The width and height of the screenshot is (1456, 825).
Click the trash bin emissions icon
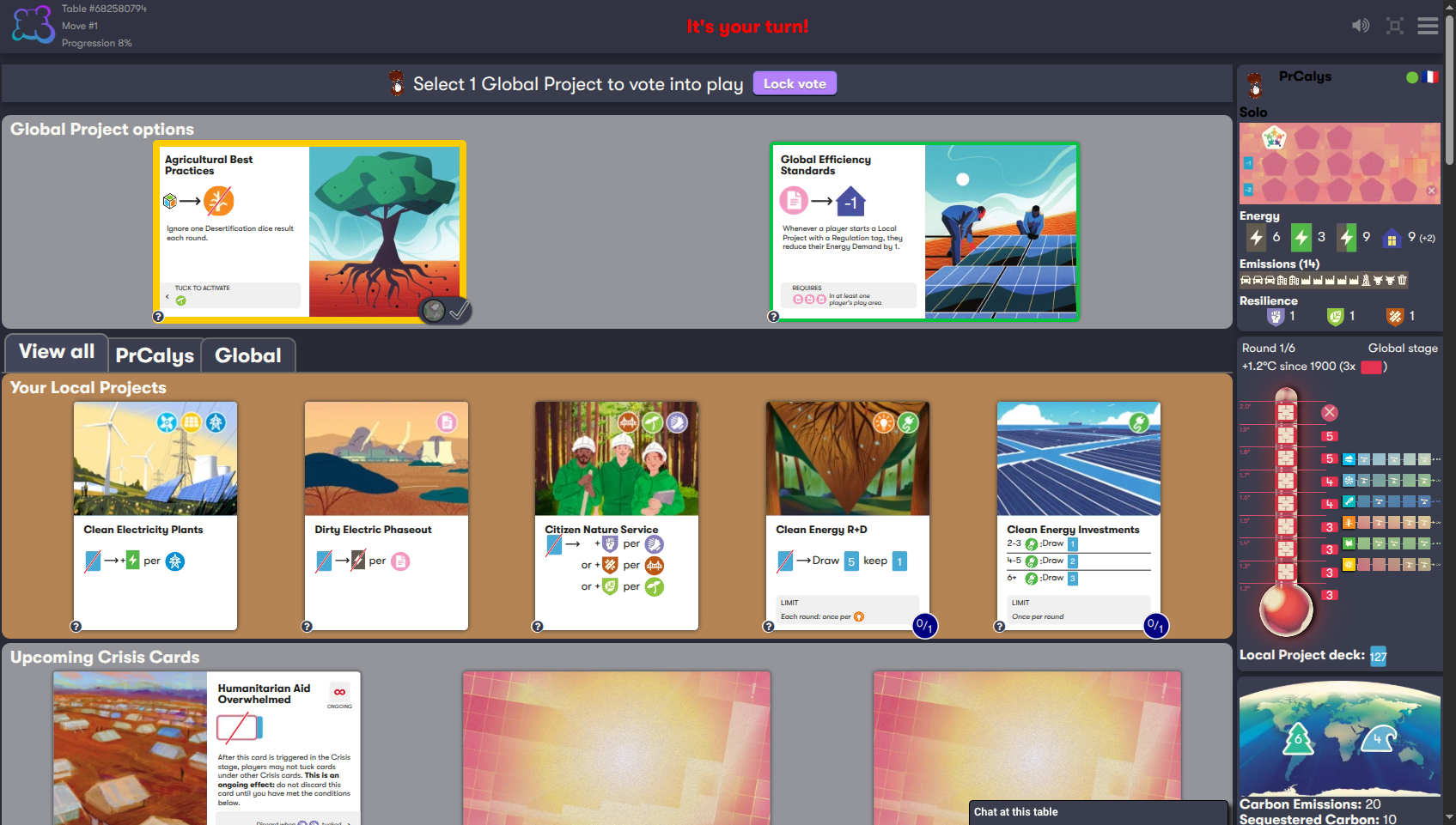[x=1402, y=280]
